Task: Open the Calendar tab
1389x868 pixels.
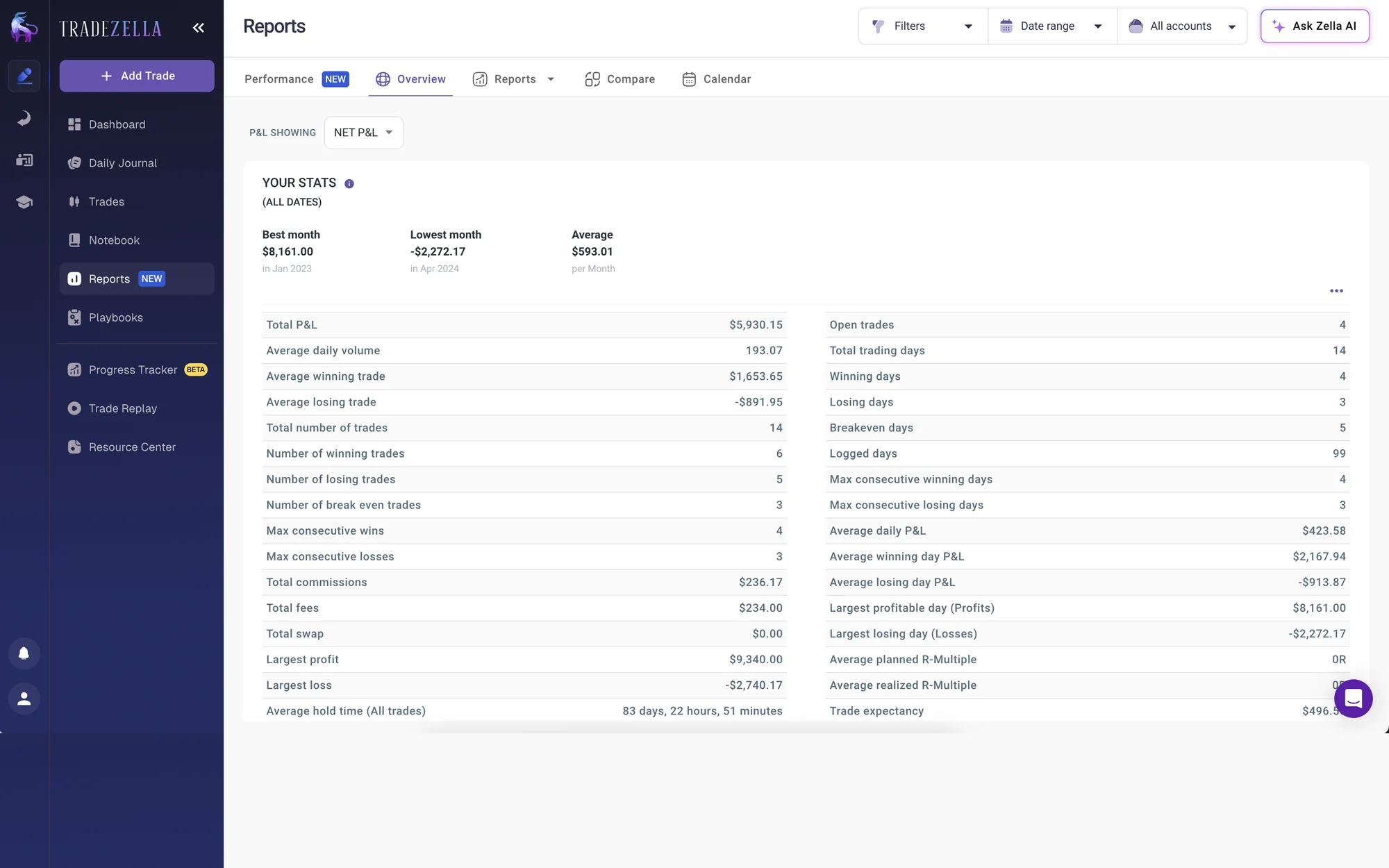Action: click(716, 79)
